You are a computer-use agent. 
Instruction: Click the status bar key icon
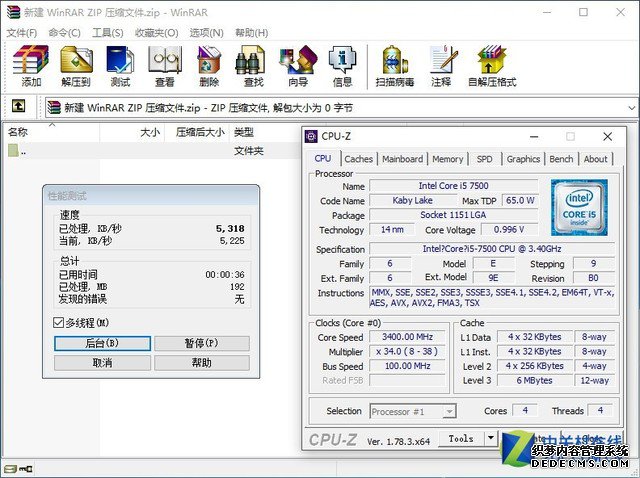click(26, 469)
